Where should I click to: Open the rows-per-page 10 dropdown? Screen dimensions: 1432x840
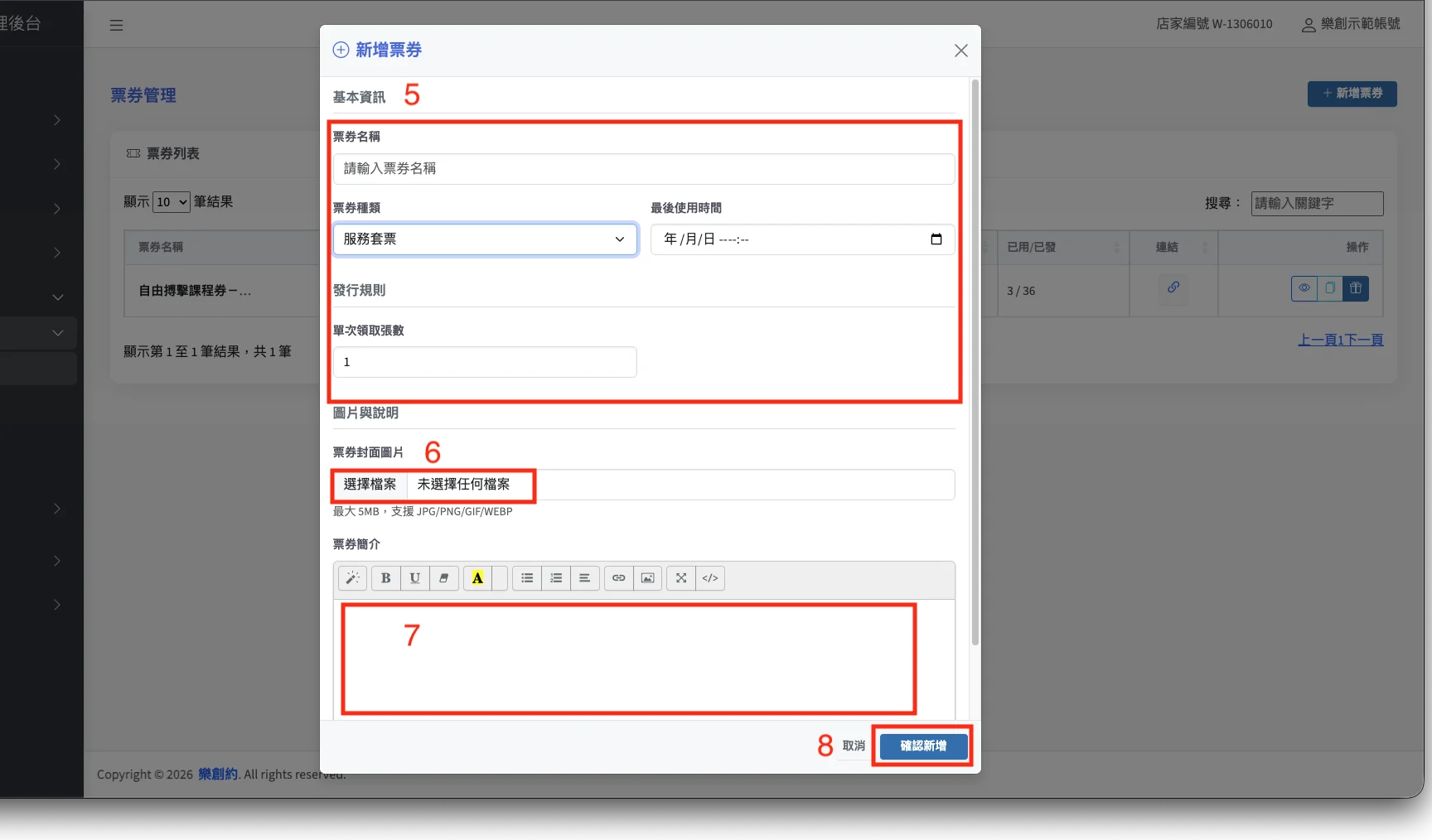tap(172, 202)
